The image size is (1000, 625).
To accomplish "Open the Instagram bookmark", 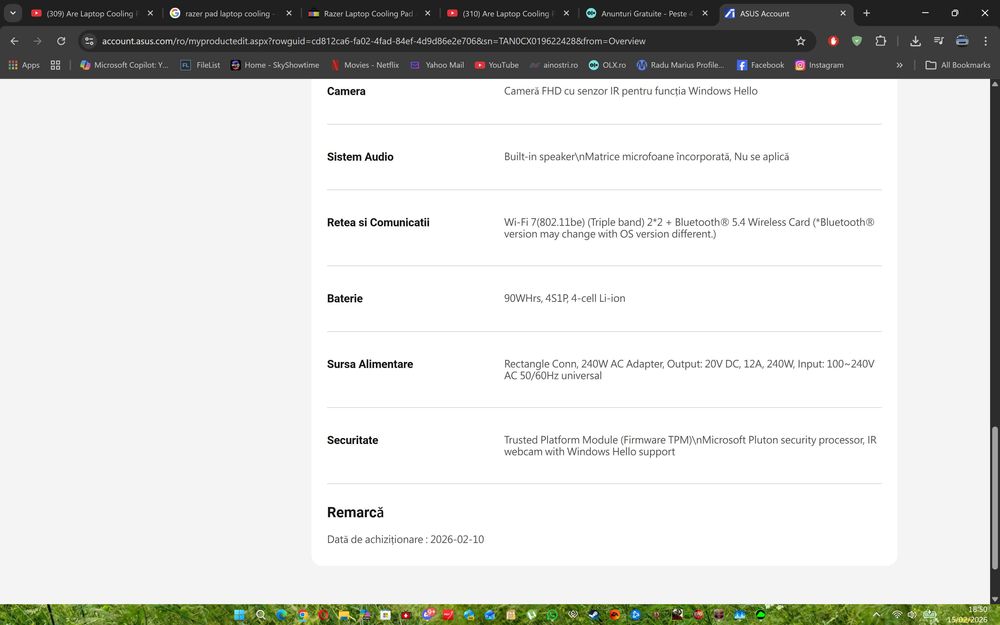I will (x=820, y=65).
